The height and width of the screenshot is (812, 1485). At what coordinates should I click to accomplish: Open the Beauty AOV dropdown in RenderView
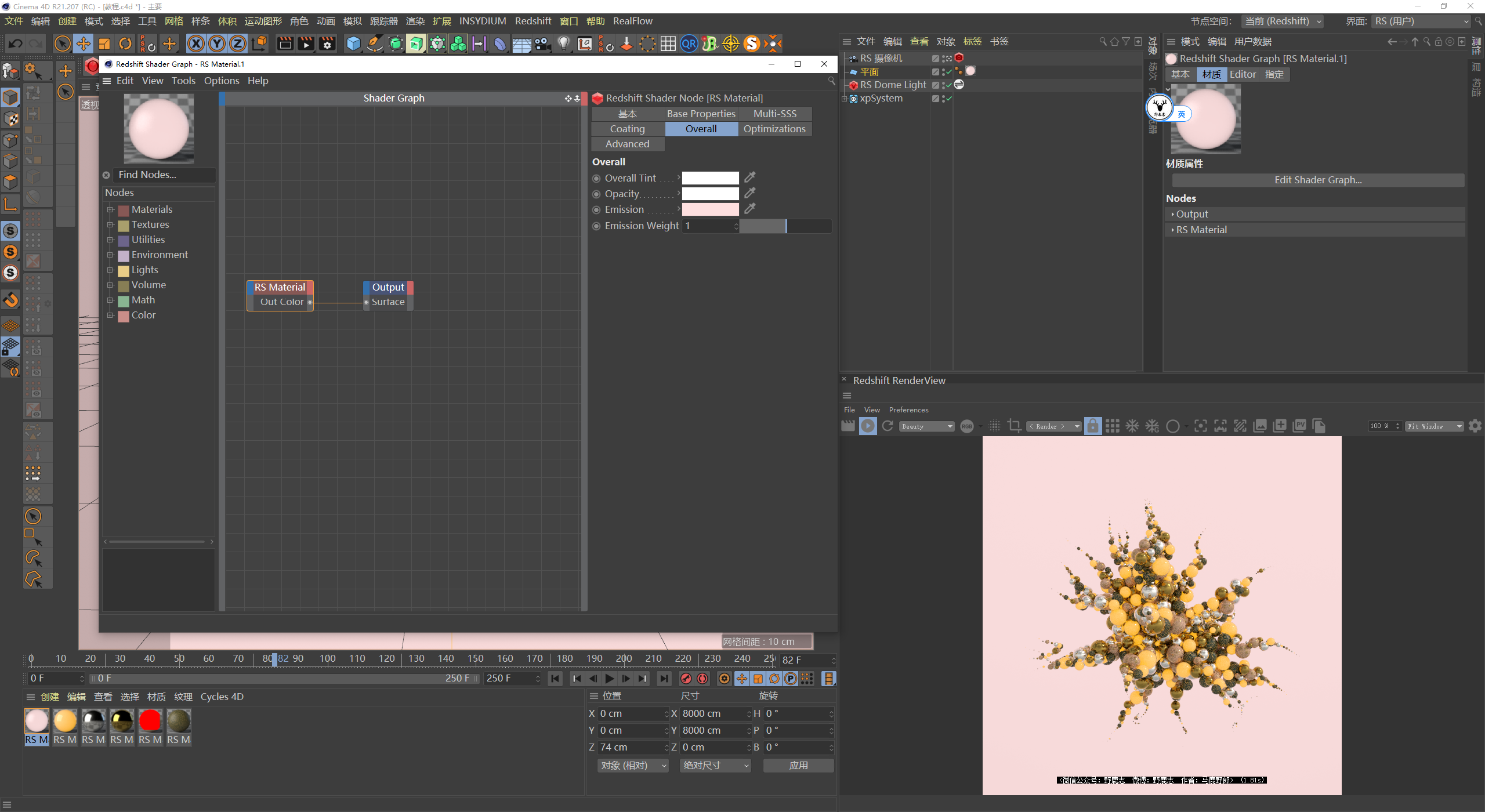(927, 426)
